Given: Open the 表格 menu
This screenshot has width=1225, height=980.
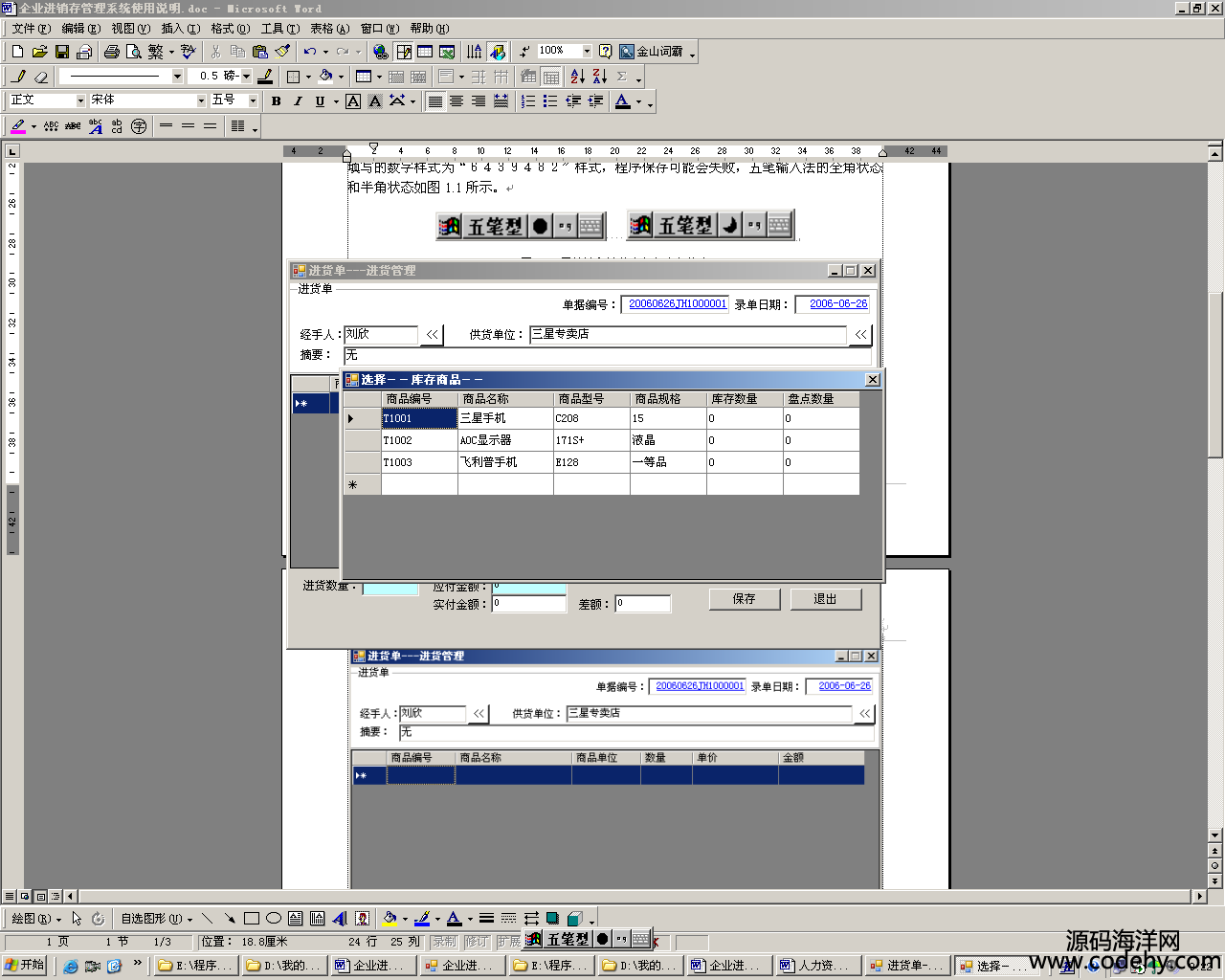Looking at the screenshot, I should (329, 29).
